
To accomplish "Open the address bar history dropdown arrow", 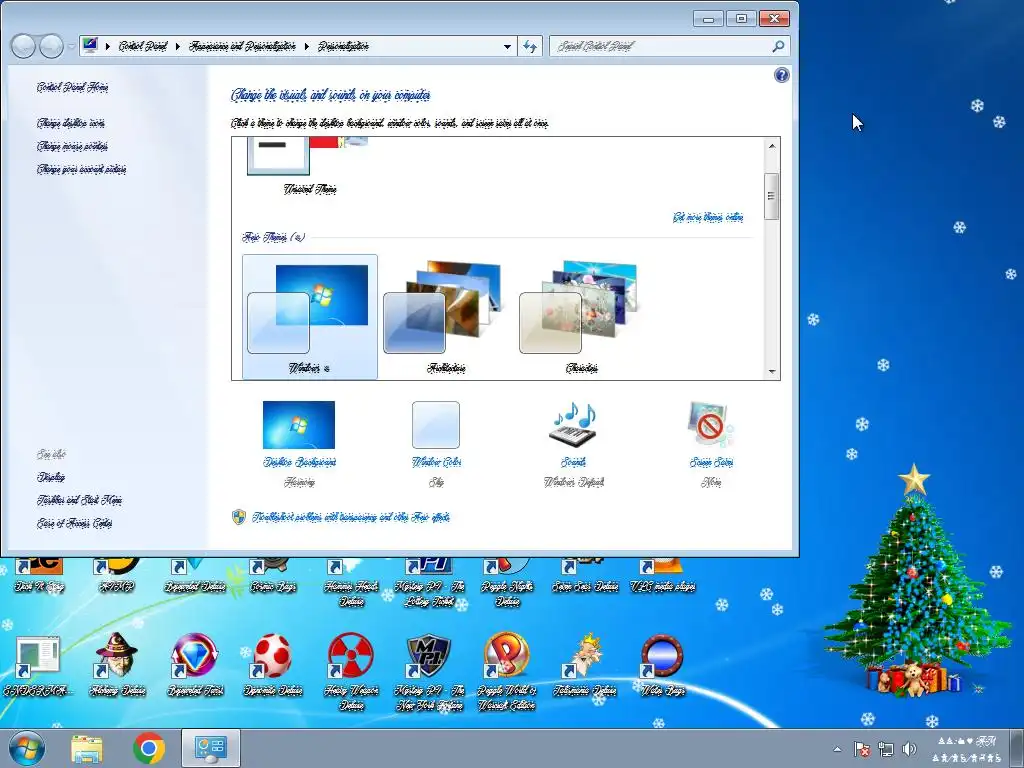I will click(x=507, y=46).
